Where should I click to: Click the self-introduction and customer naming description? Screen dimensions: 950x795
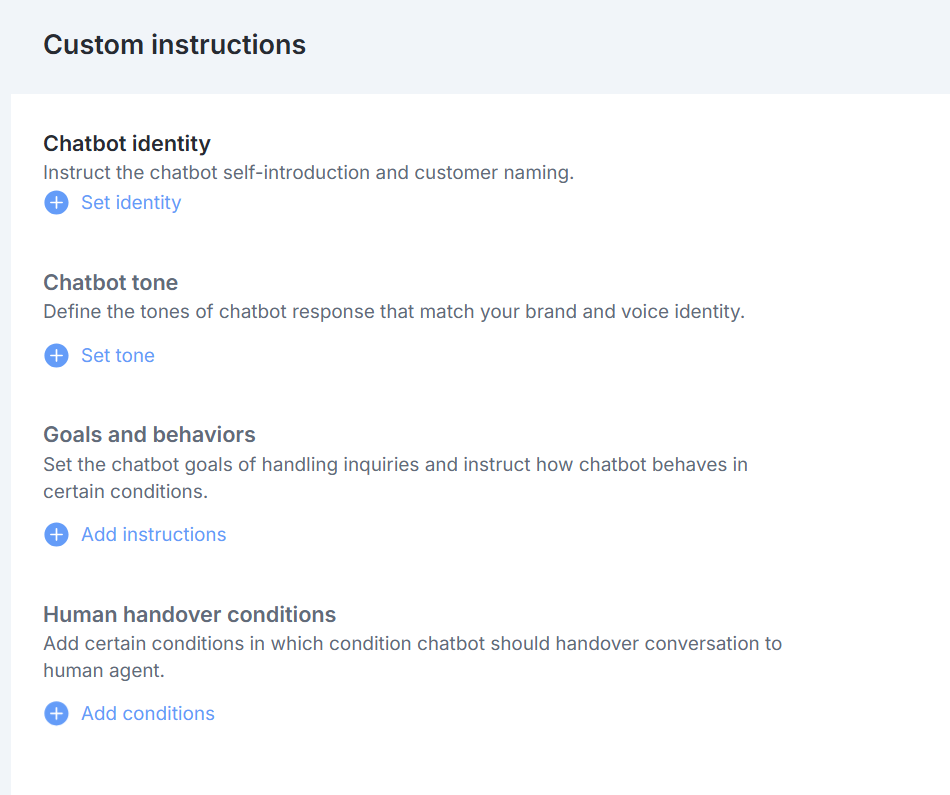click(308, 173)
